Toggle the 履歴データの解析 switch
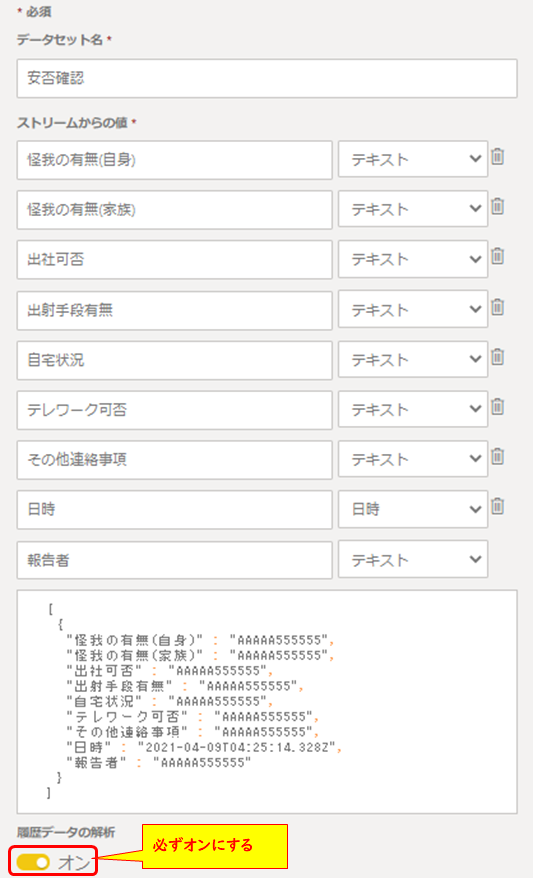Screen dimensions: 533x878 click(33, 862)
